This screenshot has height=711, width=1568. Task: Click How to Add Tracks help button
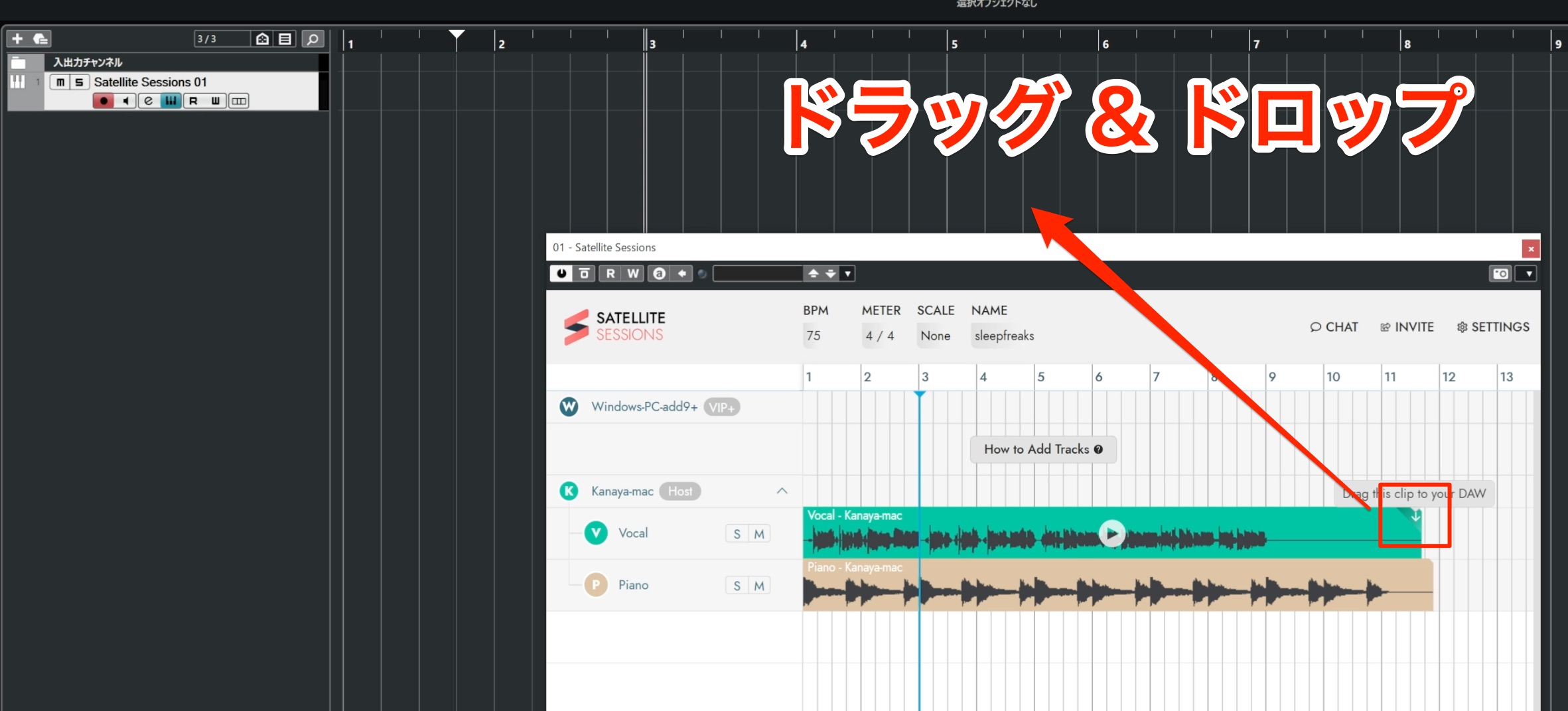coord(1043,449)
